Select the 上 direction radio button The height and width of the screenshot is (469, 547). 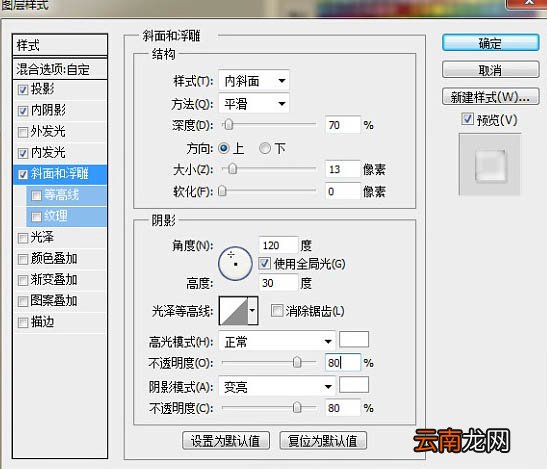[x=224, y=149]
